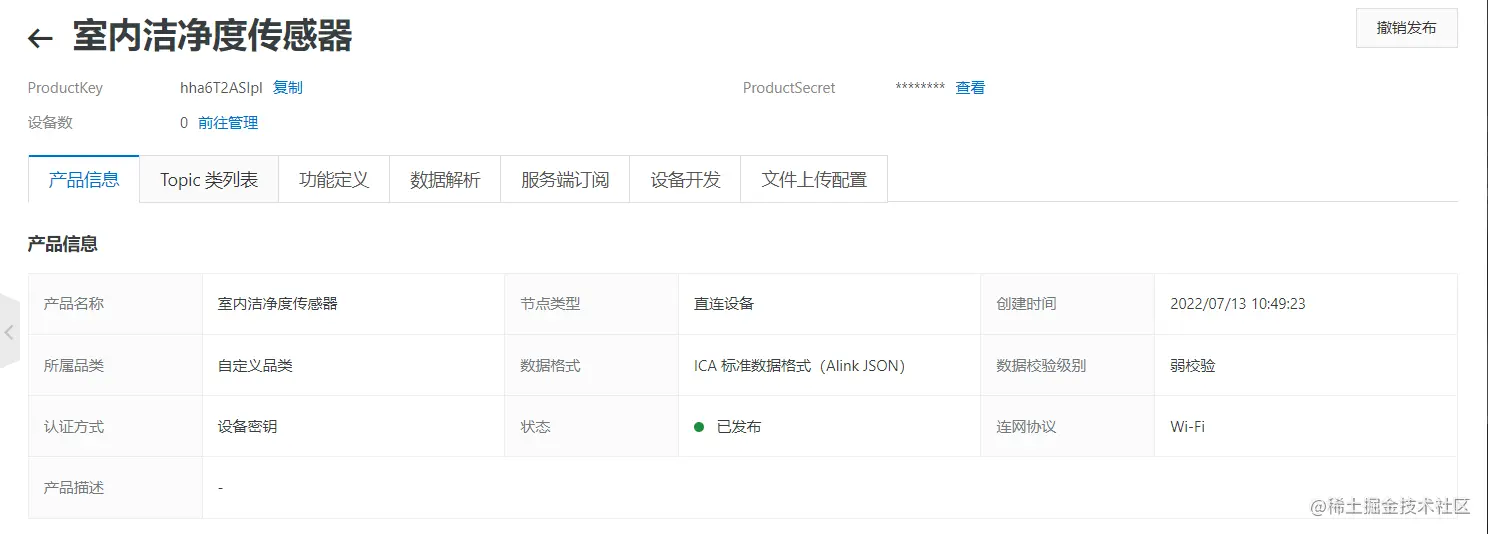Click the Wi-Fi network protocol value

pos(1187,427)
